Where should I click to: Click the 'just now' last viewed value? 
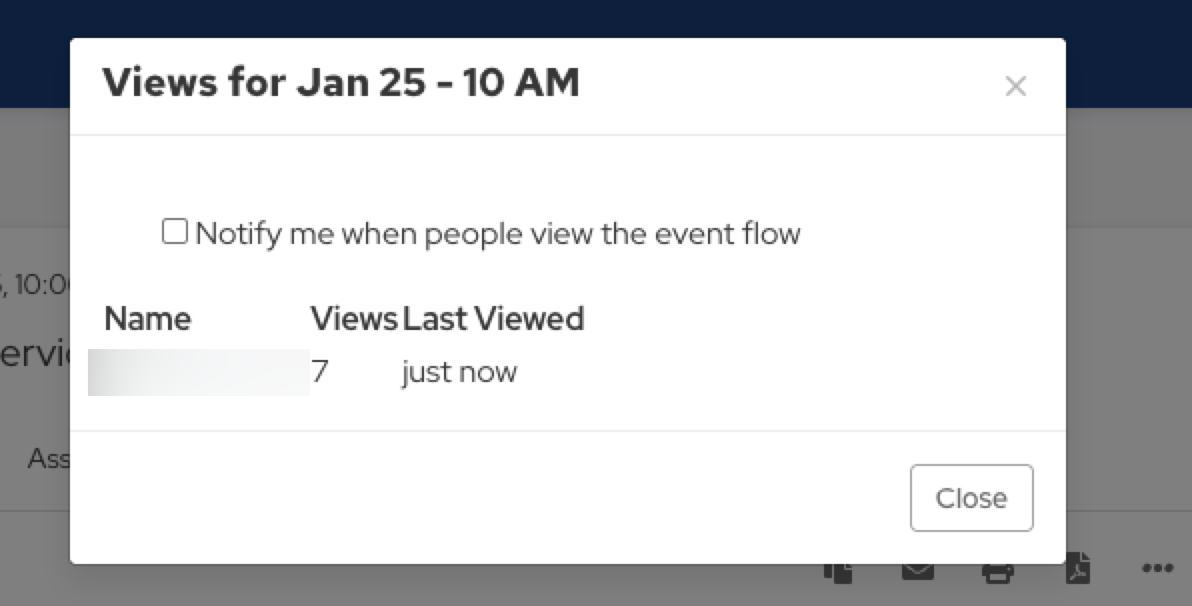[x=459, y=372]
